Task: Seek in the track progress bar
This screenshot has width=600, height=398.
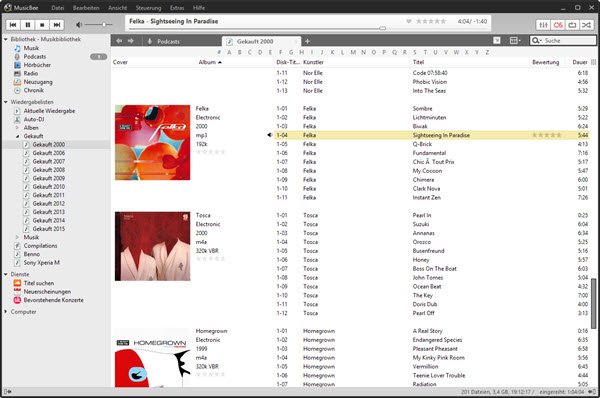Action: pos(257,28)
